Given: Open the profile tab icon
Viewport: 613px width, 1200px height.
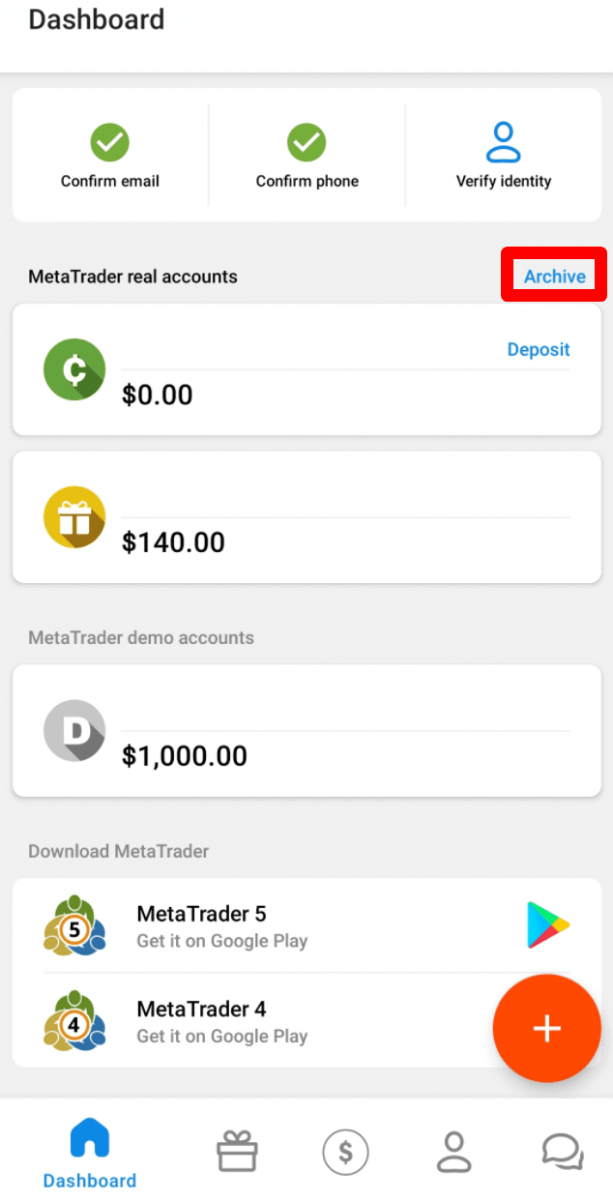Looking at the screenshot, I should click(x=454, y=1152).
